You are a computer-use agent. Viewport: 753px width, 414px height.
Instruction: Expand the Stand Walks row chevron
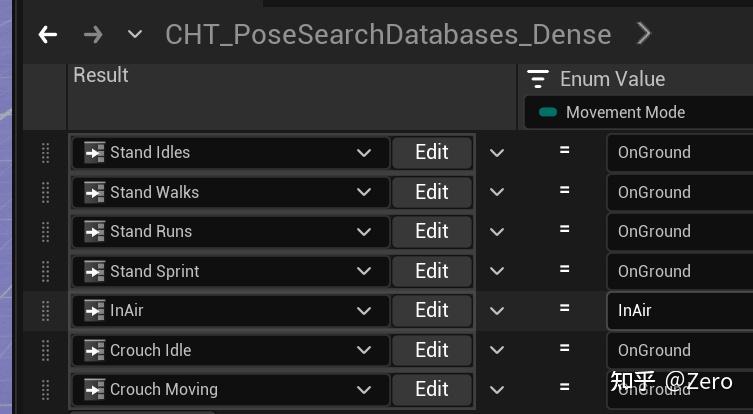(497, 192)
